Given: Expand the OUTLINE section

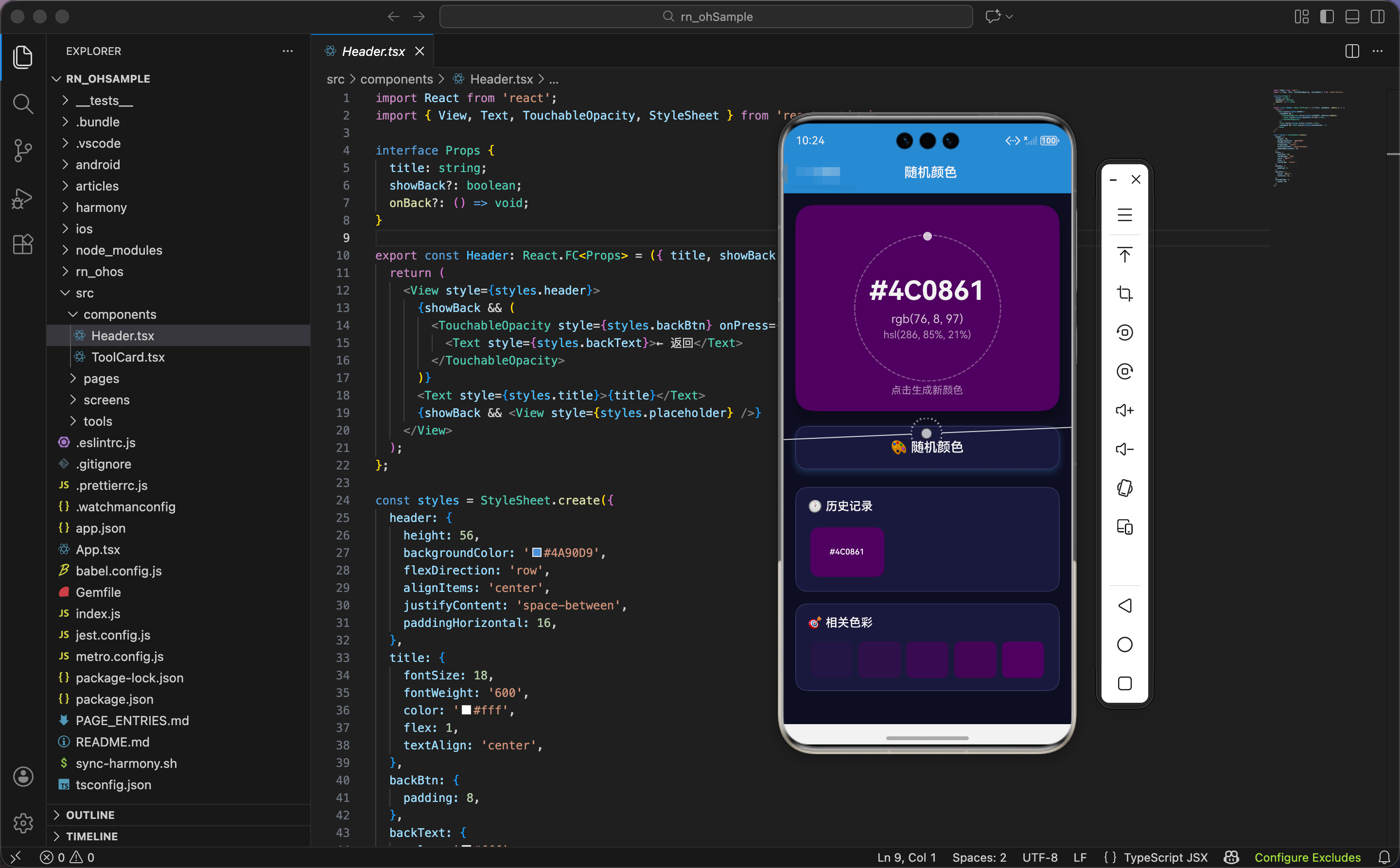Looking at the screenshot, I should (x=90, y=815).
